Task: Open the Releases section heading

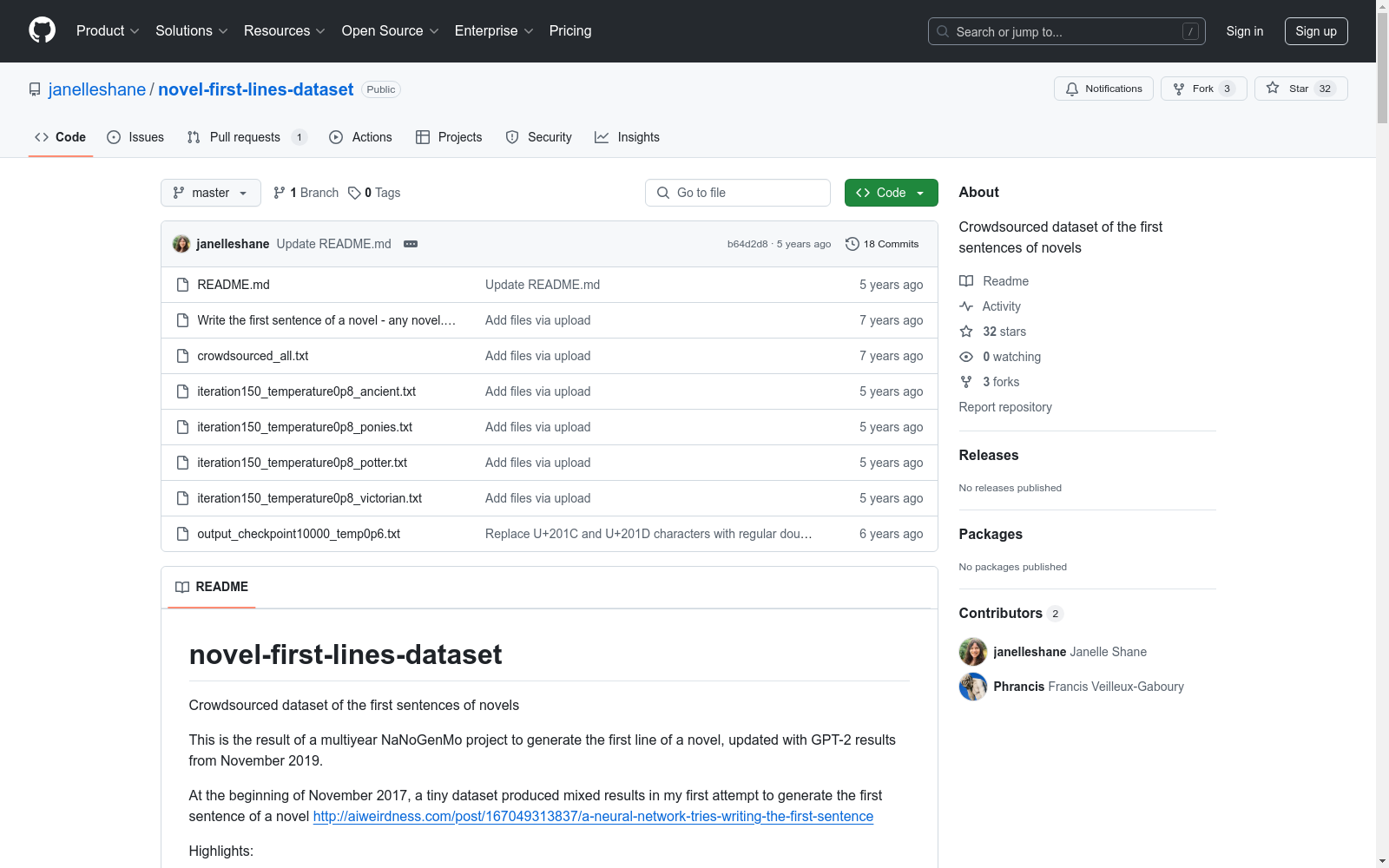Action: click(989, 455)
